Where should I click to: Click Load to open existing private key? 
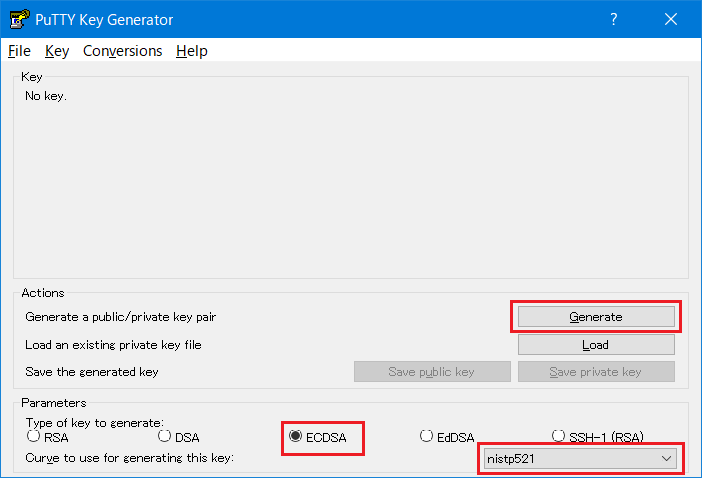pos(595,345)
